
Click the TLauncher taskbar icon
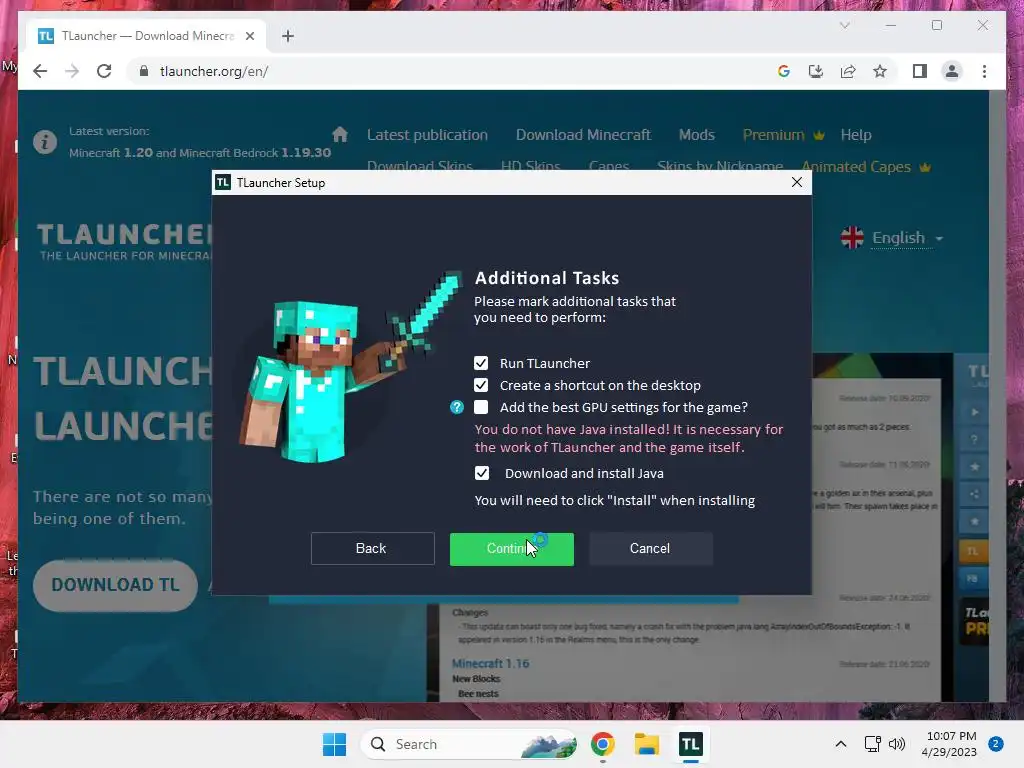[x=690, y=744]
